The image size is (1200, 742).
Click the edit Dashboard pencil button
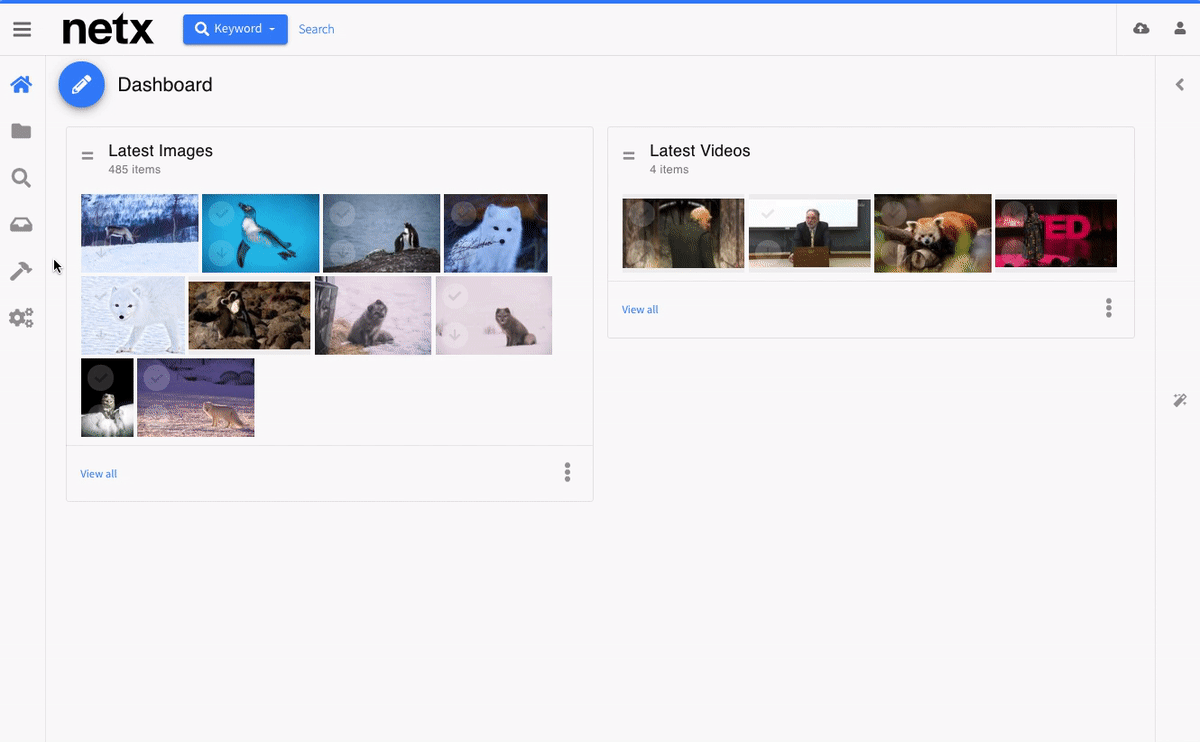[82, 85]
